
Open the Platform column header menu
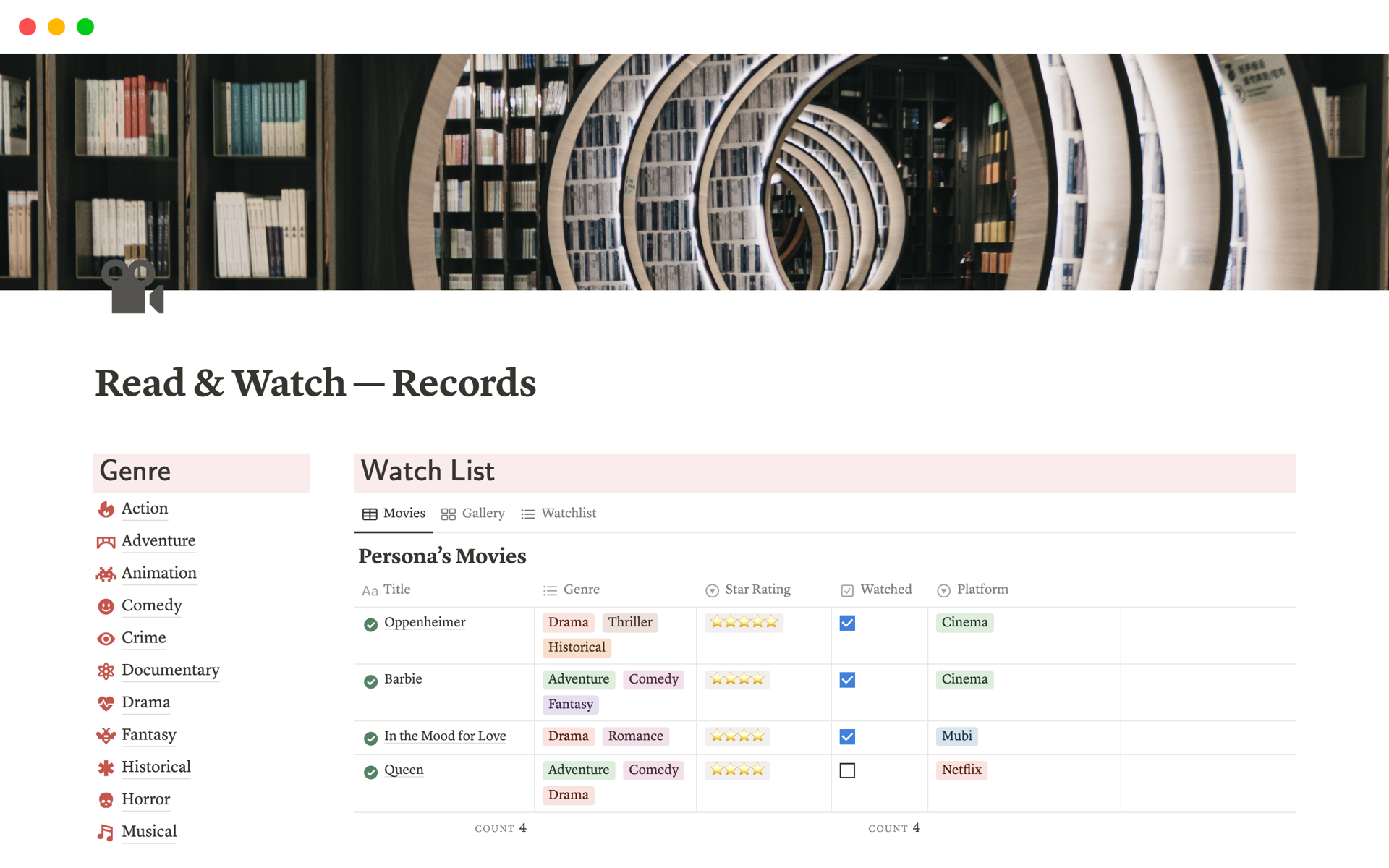point(982,590)
